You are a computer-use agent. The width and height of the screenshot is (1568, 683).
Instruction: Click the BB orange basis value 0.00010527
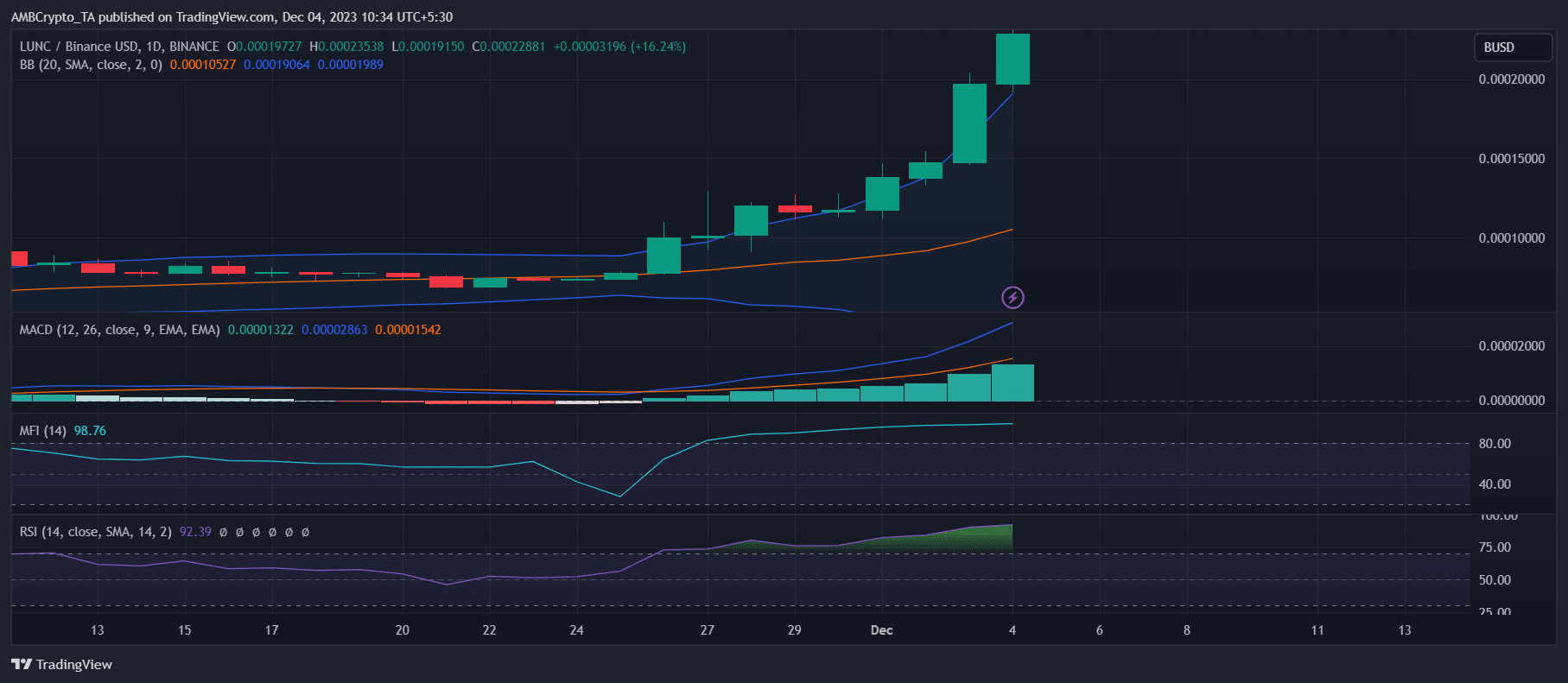point(203,65)
